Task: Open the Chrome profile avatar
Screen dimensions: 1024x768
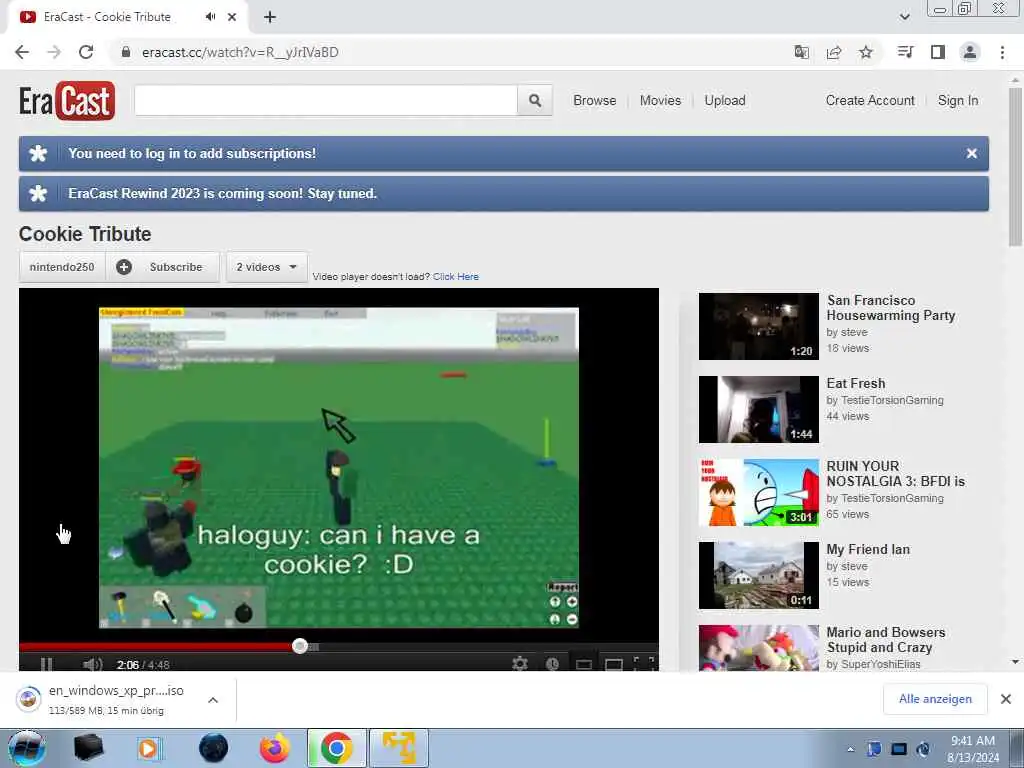Action: click(970, 52)
